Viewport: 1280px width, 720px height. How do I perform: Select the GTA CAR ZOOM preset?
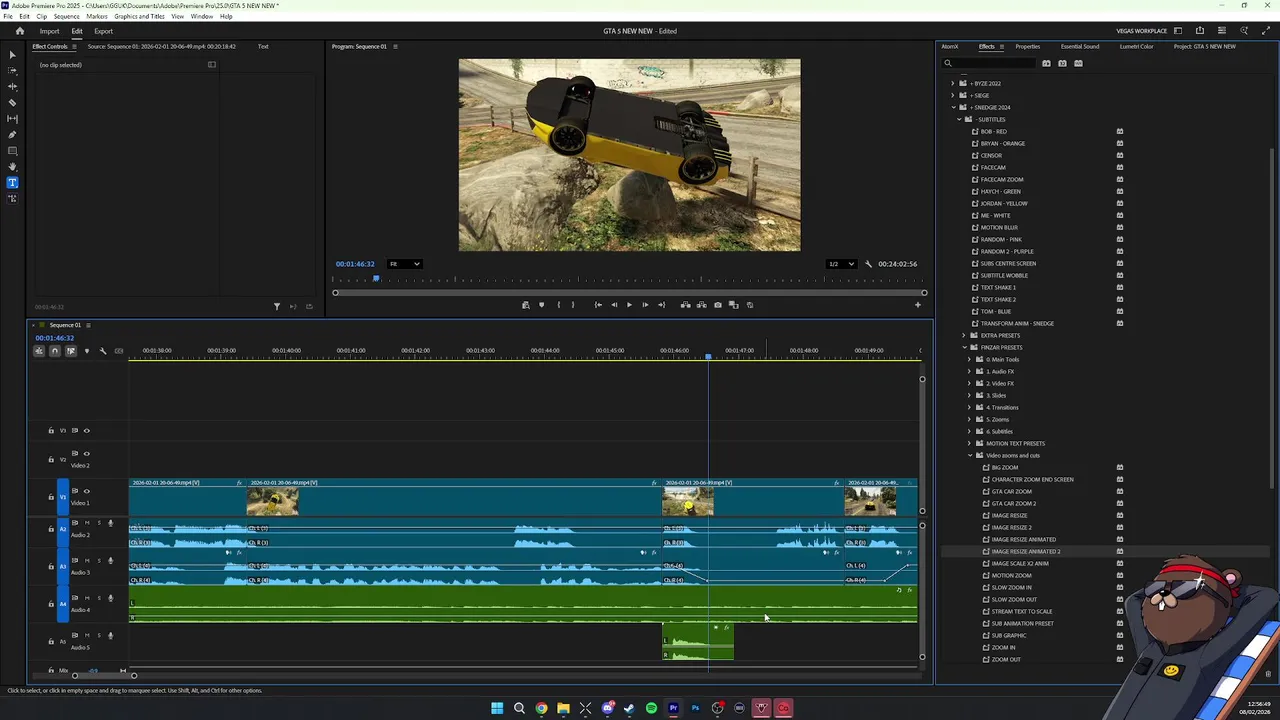[x=1011, y=491]
